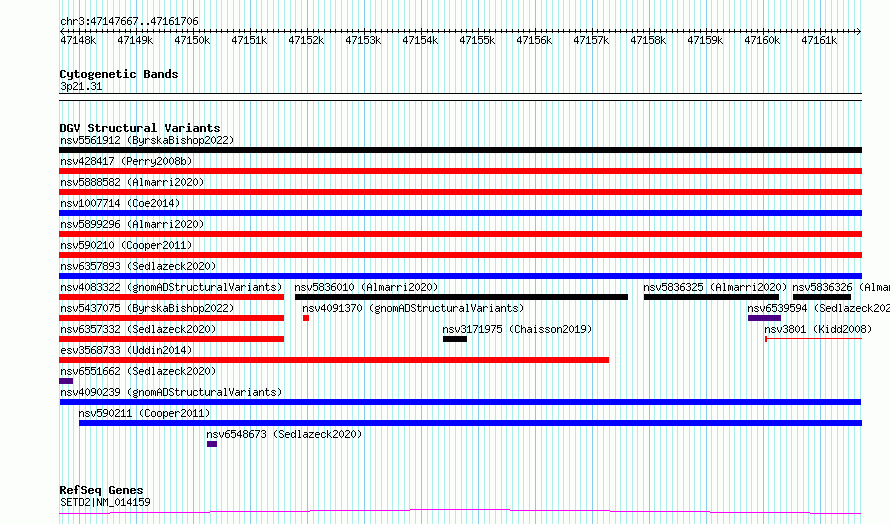Select the DGV Structural Variants track title
Screen dimensions: 890x524
point(140,128)
